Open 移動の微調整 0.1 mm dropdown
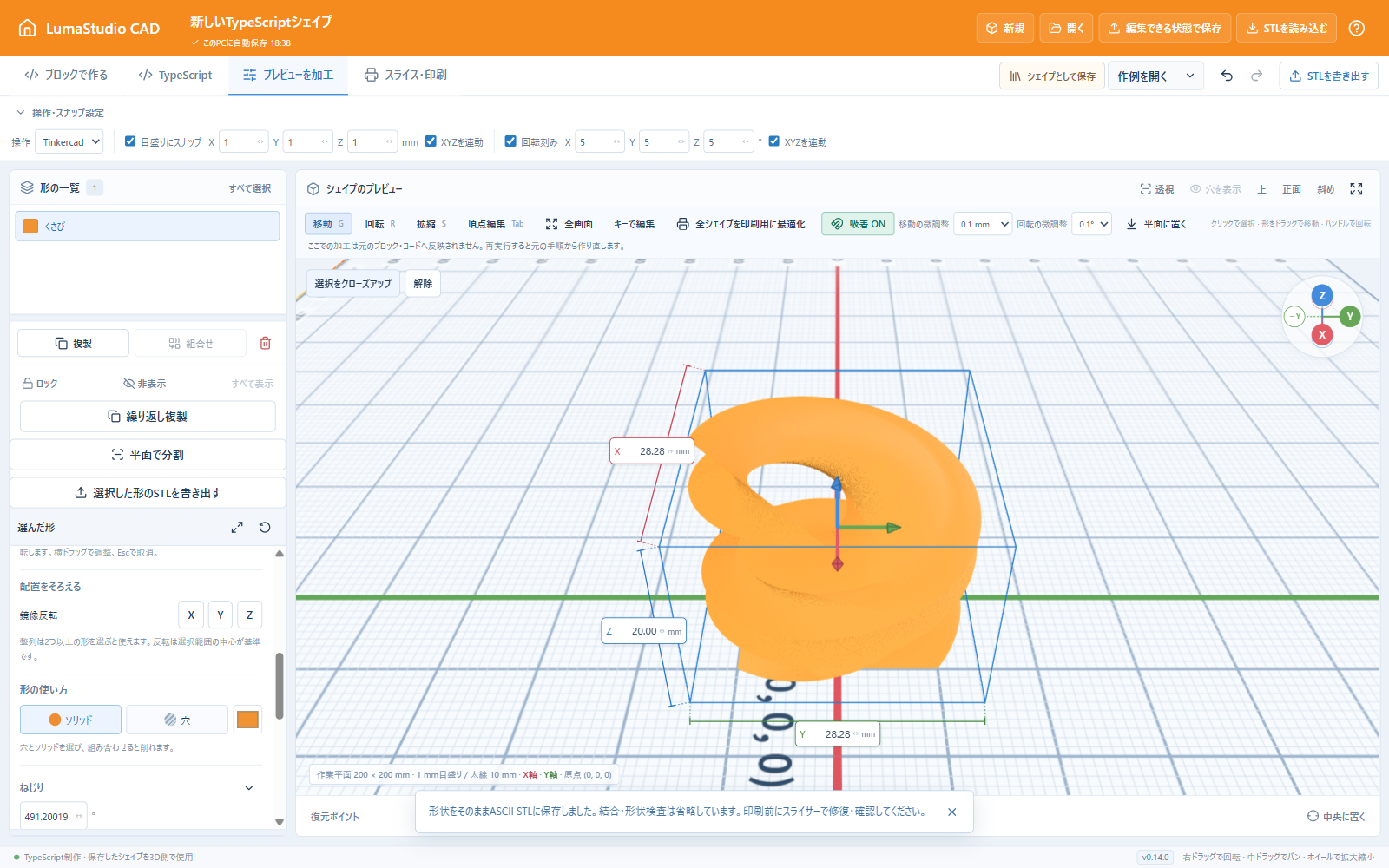 coord(983,224)
